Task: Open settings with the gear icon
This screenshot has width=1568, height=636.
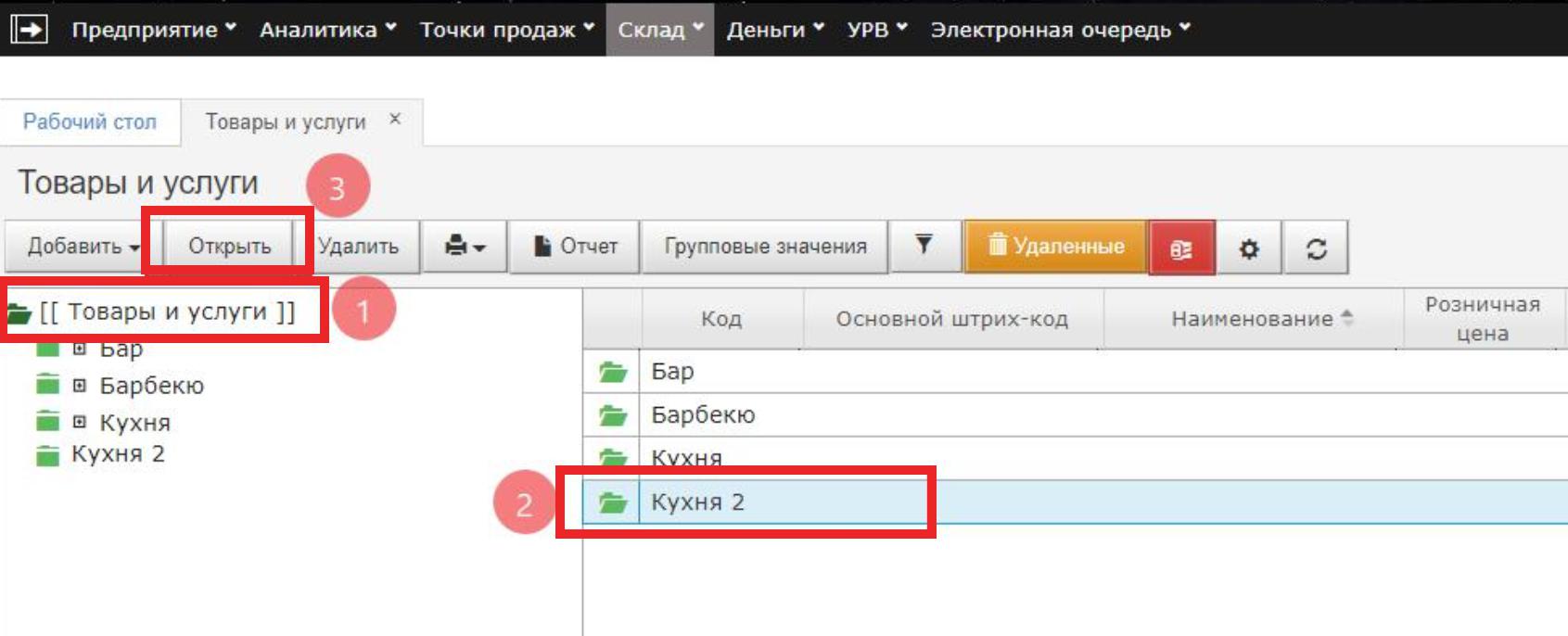Action: (x=1249, y=248)
